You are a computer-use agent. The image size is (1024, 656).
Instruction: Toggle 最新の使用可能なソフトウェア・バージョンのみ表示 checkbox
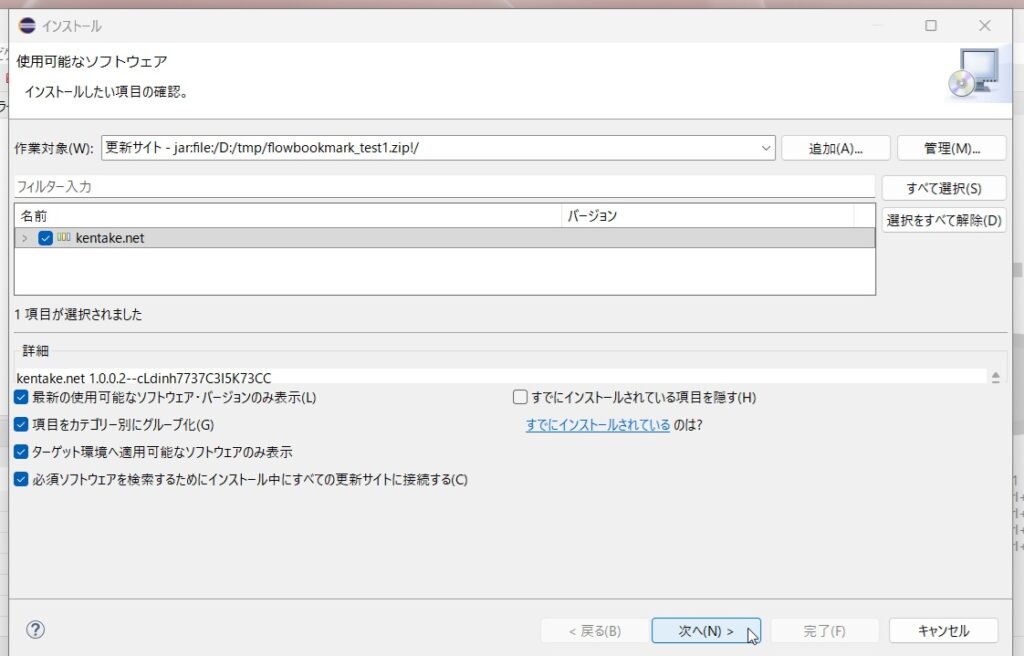point(22,397)
